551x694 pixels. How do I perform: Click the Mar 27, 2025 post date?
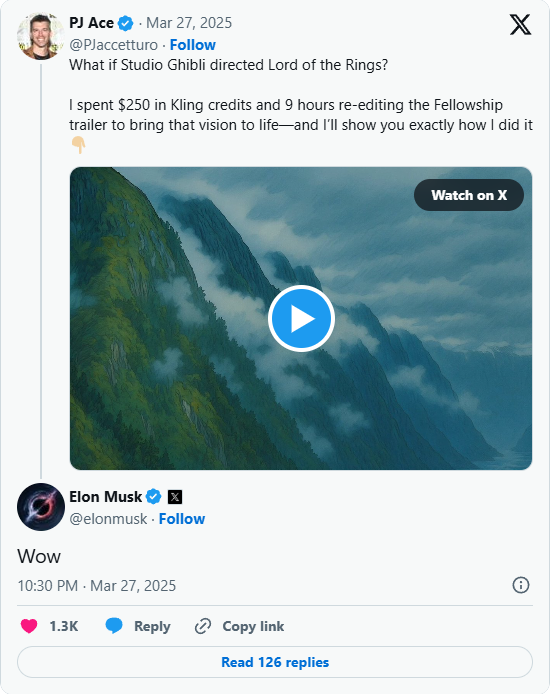[189, 23]
